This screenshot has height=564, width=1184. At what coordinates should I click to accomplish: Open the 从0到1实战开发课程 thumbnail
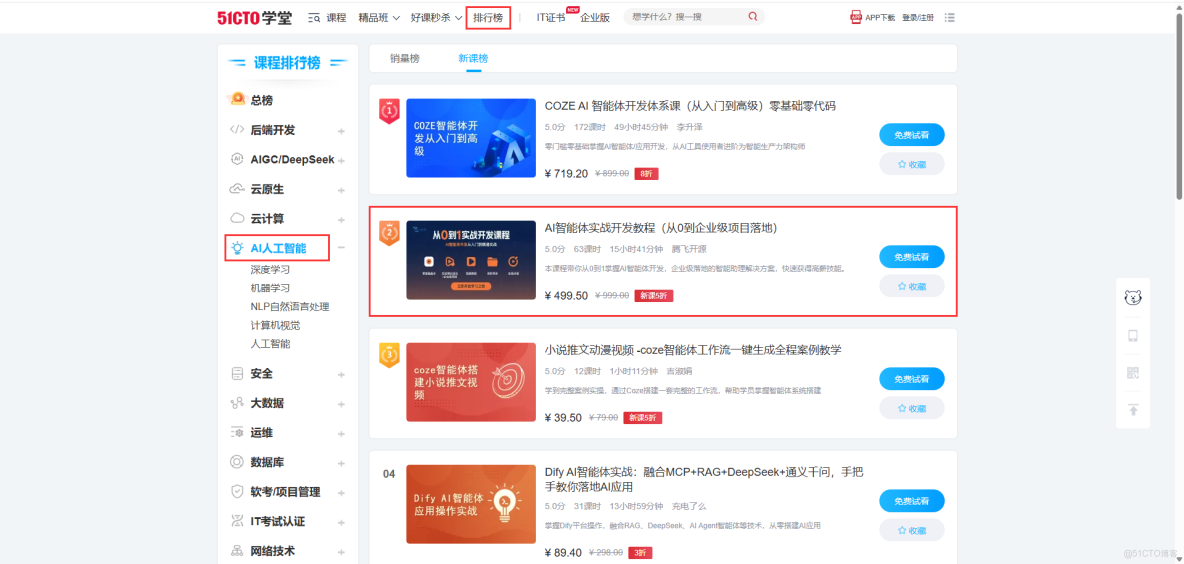click(471, 260)
